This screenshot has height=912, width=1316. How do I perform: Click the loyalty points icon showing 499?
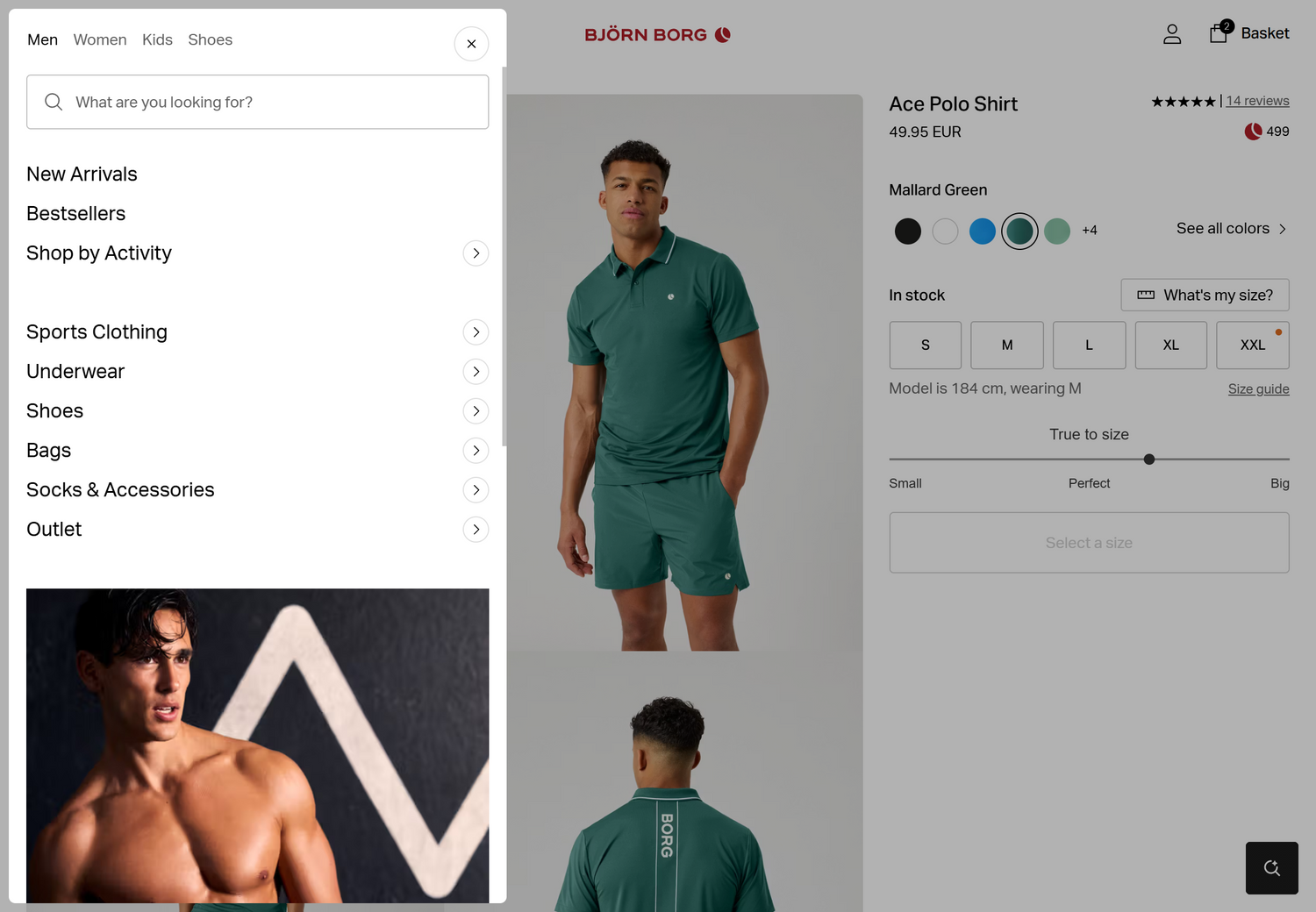coord(1253,132)
